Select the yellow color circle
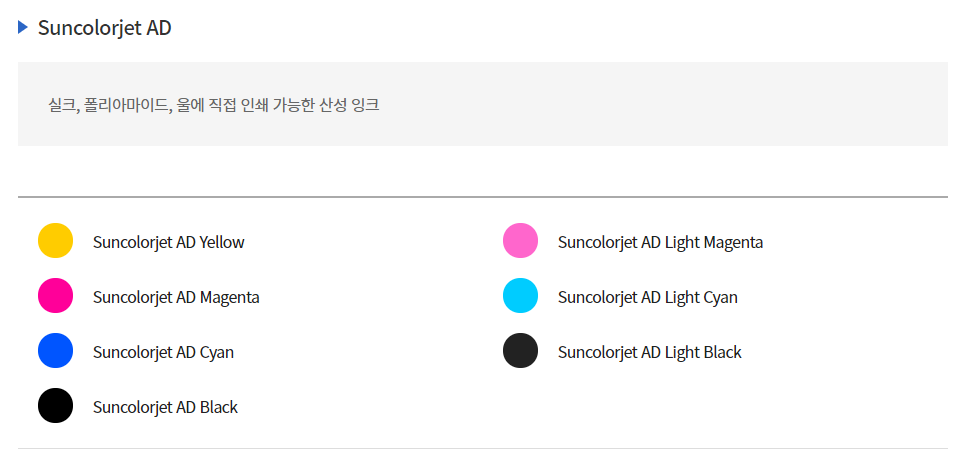The width and height of the screenshot is (976, 470). pos(55,240)
